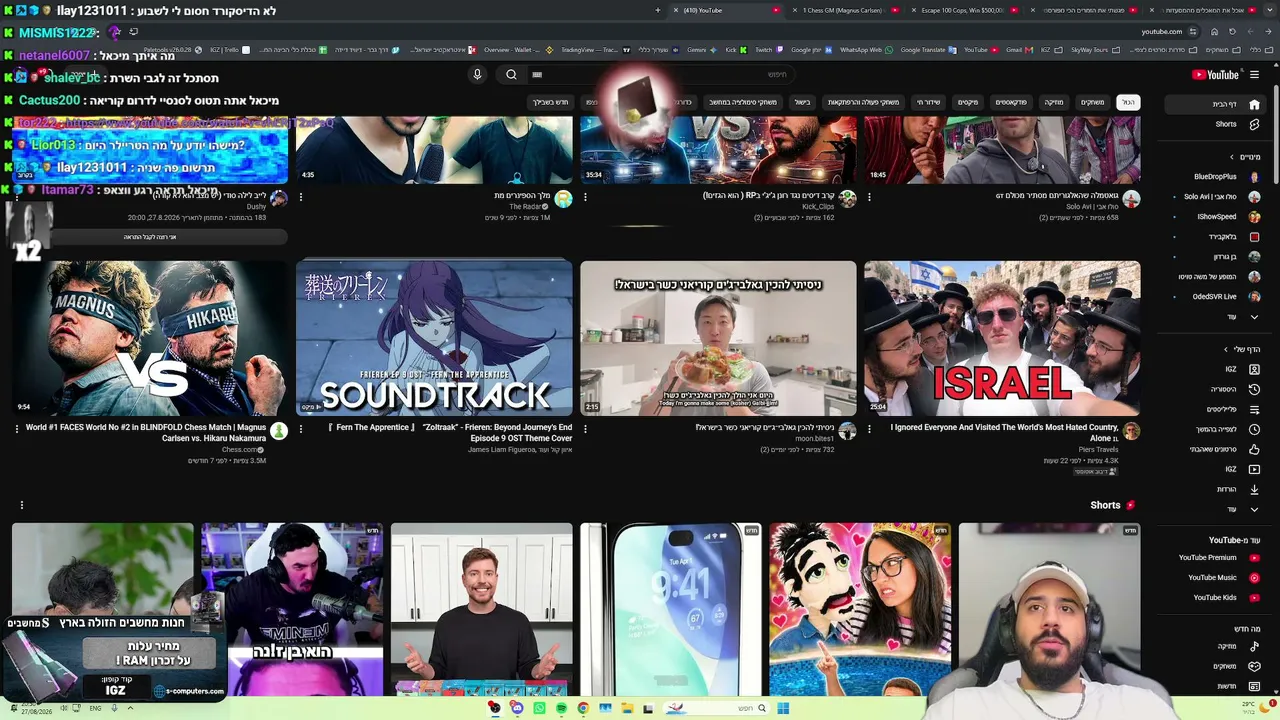Collapse the sidebar with the hamburger menu icon
Screen dimensions: 1280x720
click(x=1254, y=75)
